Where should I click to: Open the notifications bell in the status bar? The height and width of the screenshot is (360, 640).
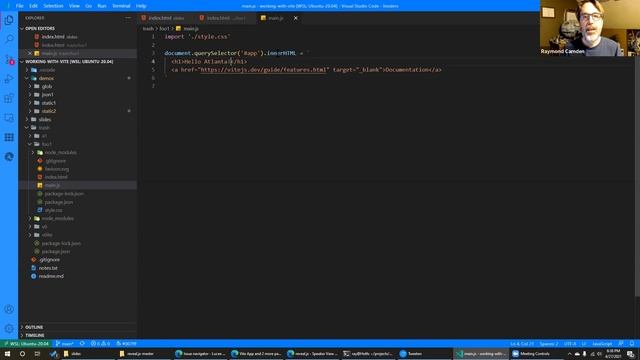(632, 344)
